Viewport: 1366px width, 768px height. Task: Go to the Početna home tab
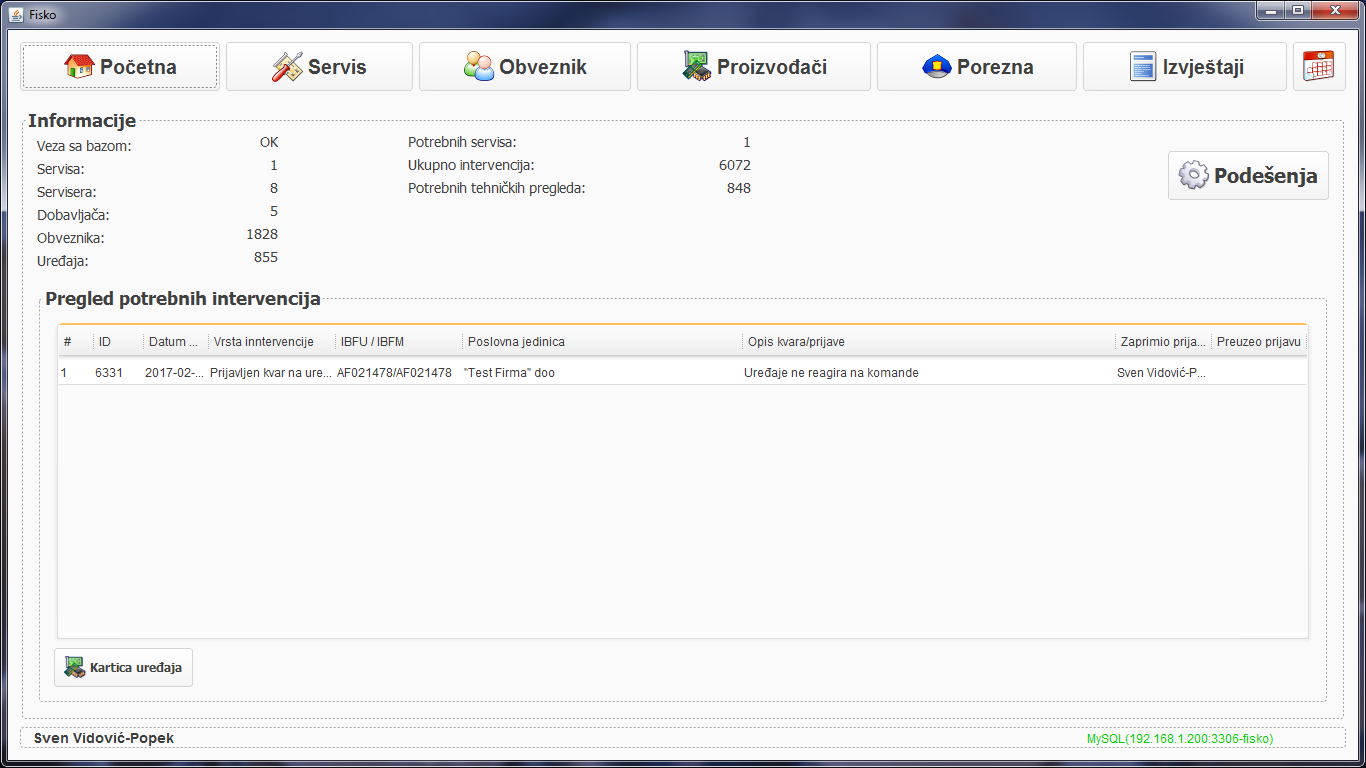120,67
